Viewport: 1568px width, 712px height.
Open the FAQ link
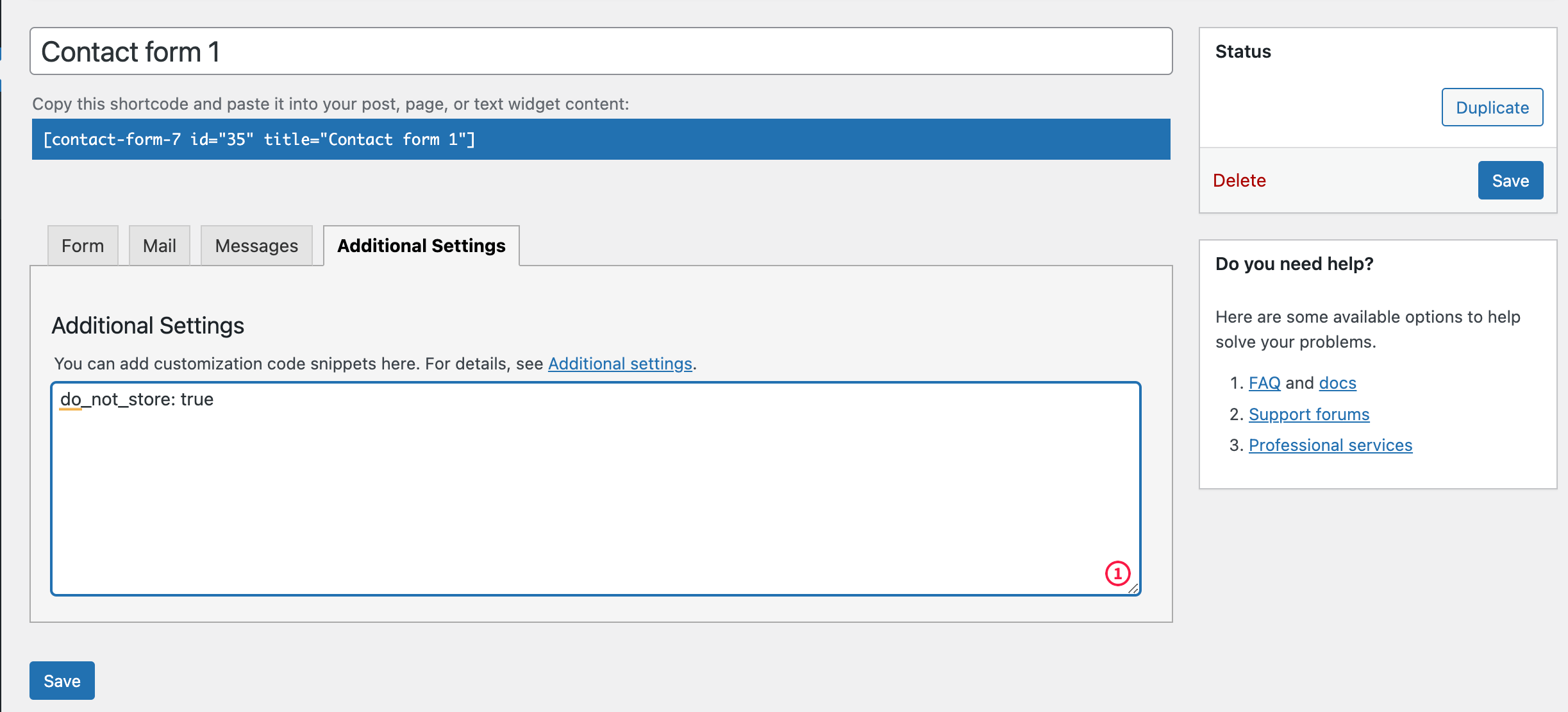tap(1264, 383)
